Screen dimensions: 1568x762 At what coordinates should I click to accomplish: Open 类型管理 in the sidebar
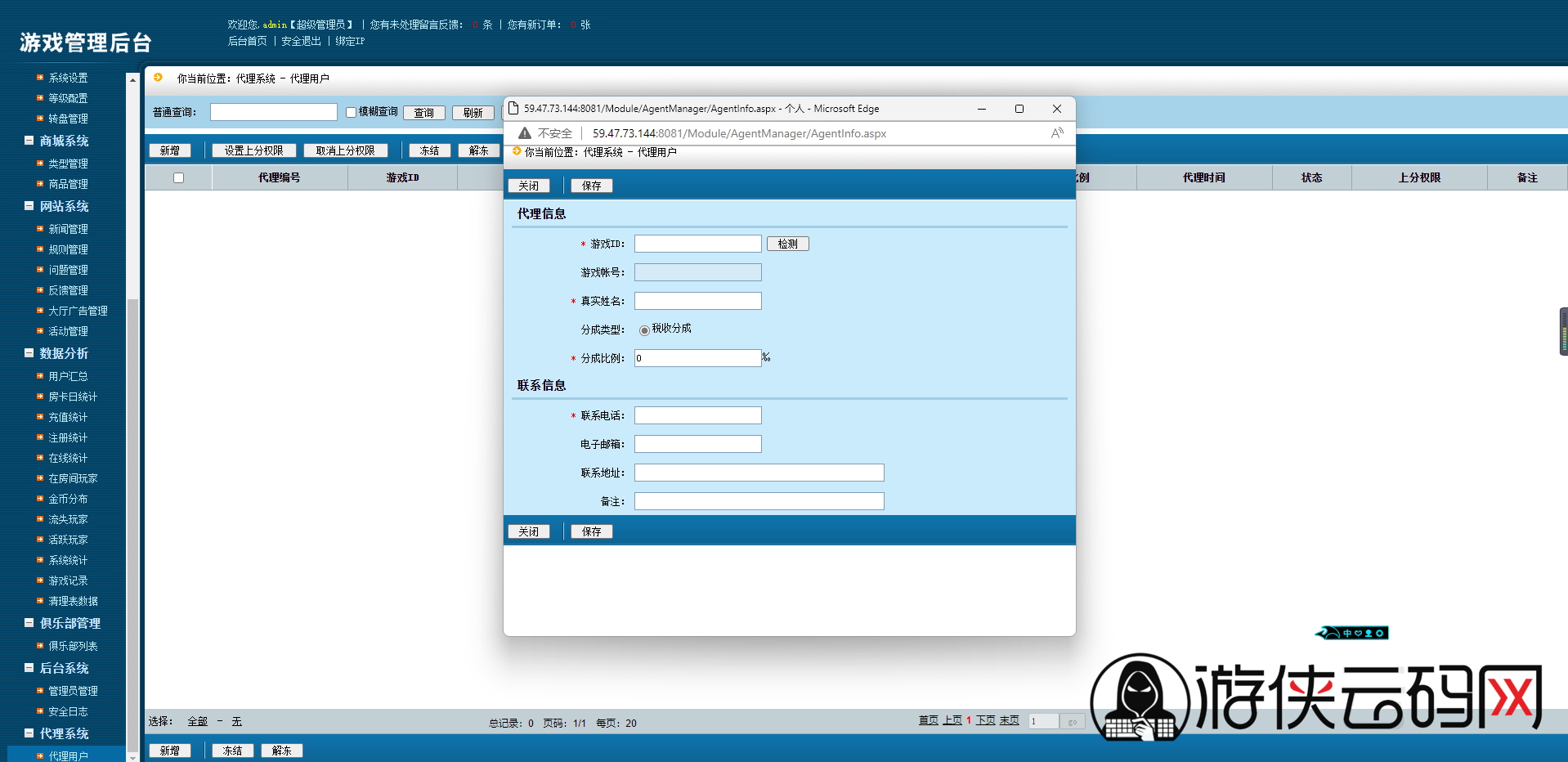pos(68,164)
